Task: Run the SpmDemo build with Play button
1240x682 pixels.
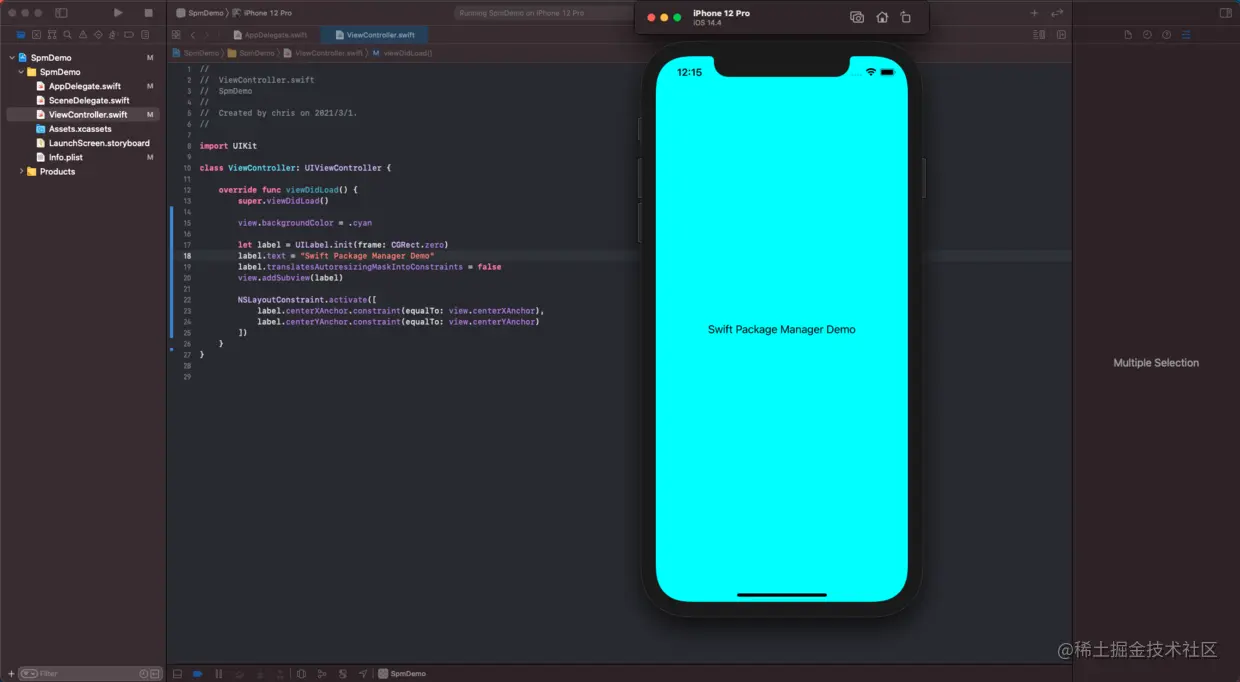Action: tap(118, 13)
